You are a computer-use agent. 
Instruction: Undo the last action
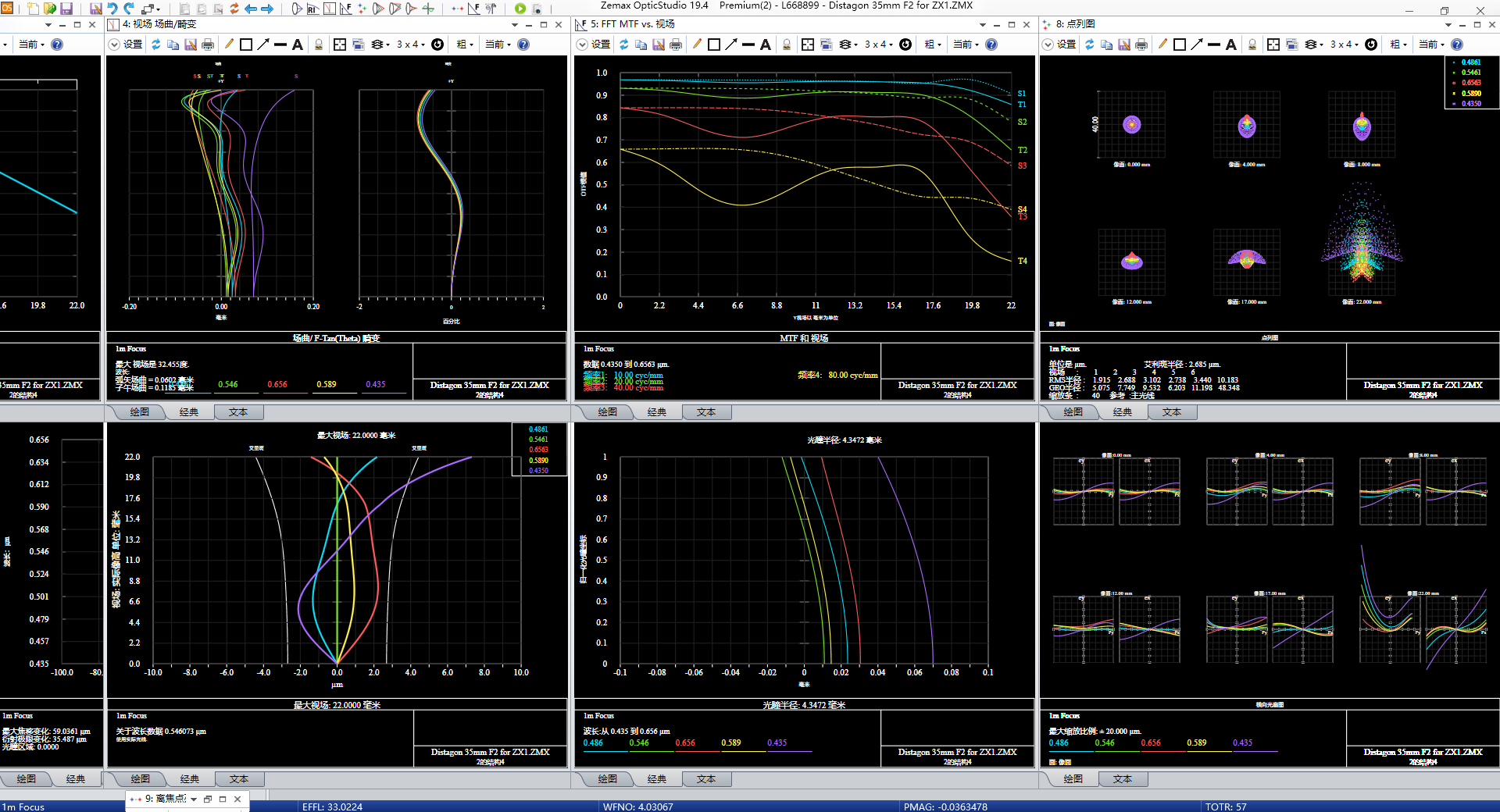coord(112,9)
